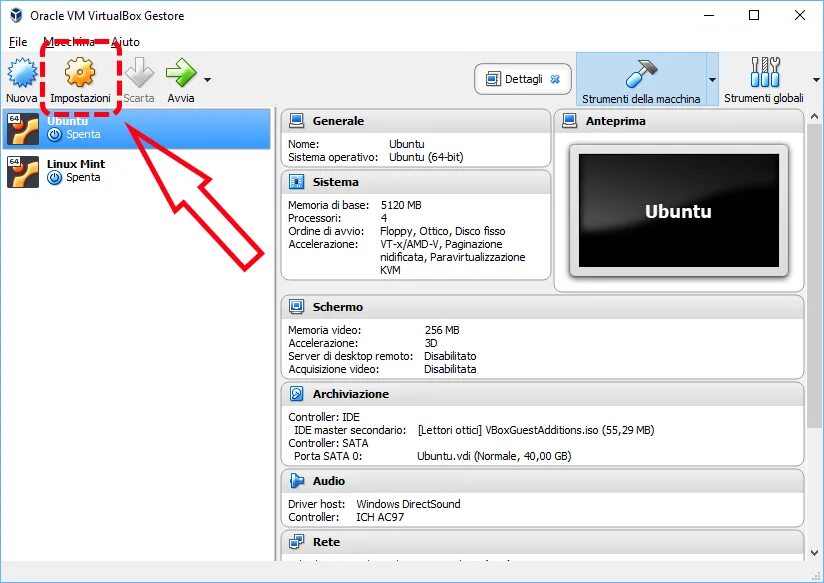Click the Archiviazione disk icon
The width and height of the screenshot is (824, 583).
pos(296,394)
